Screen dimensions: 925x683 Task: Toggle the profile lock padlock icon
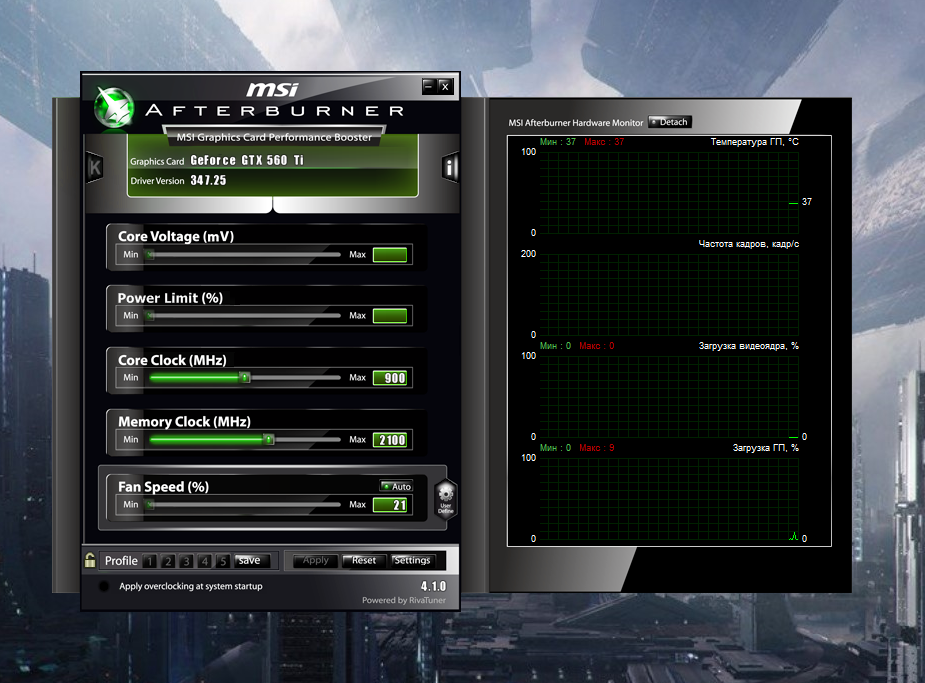click(x=90, y=560)
